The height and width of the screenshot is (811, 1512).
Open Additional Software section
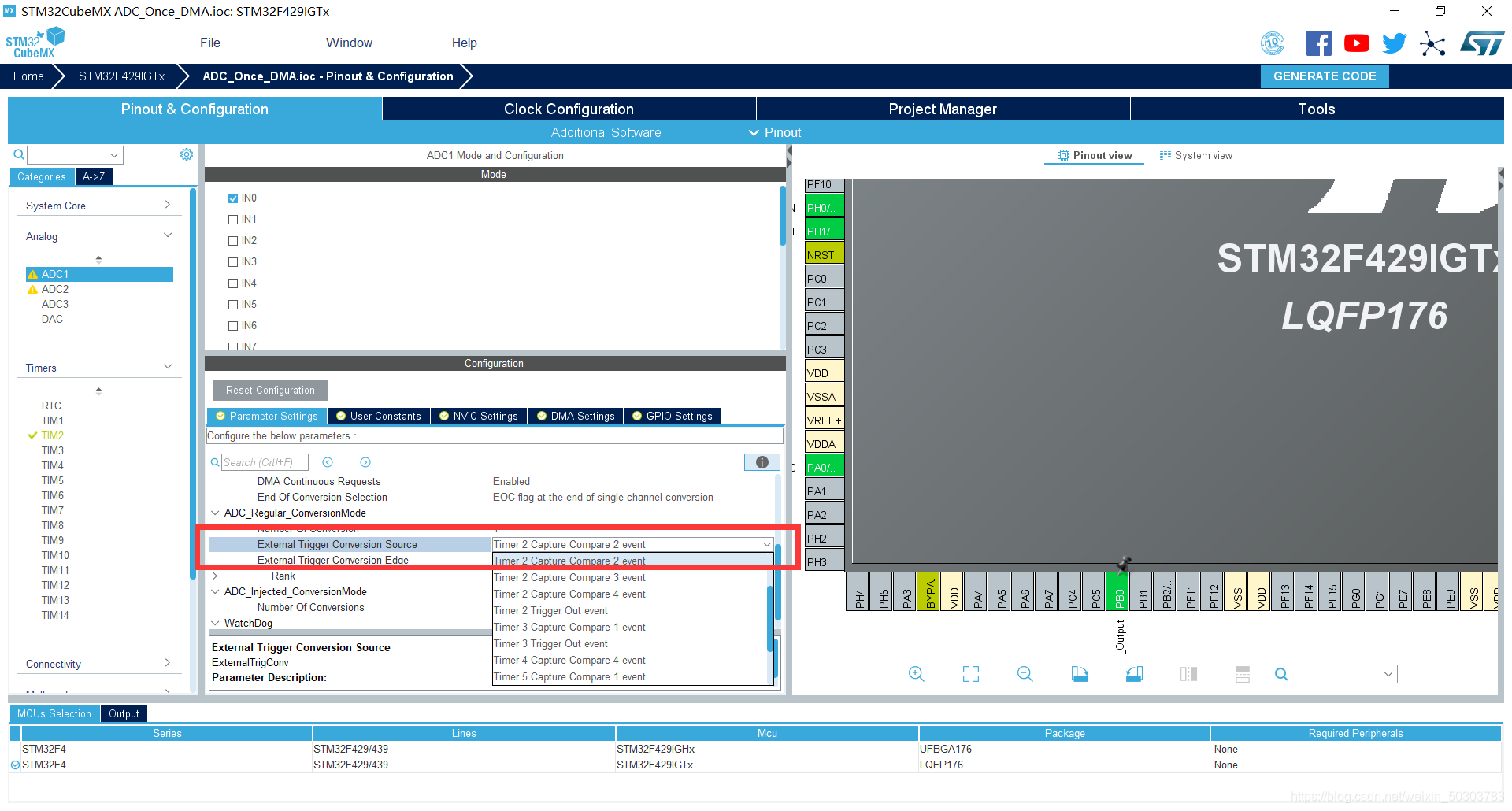click(x=606, y=132)
